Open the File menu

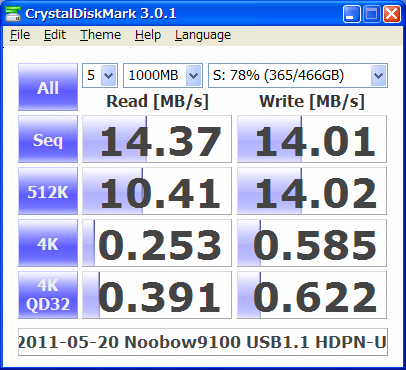point(20,35)
